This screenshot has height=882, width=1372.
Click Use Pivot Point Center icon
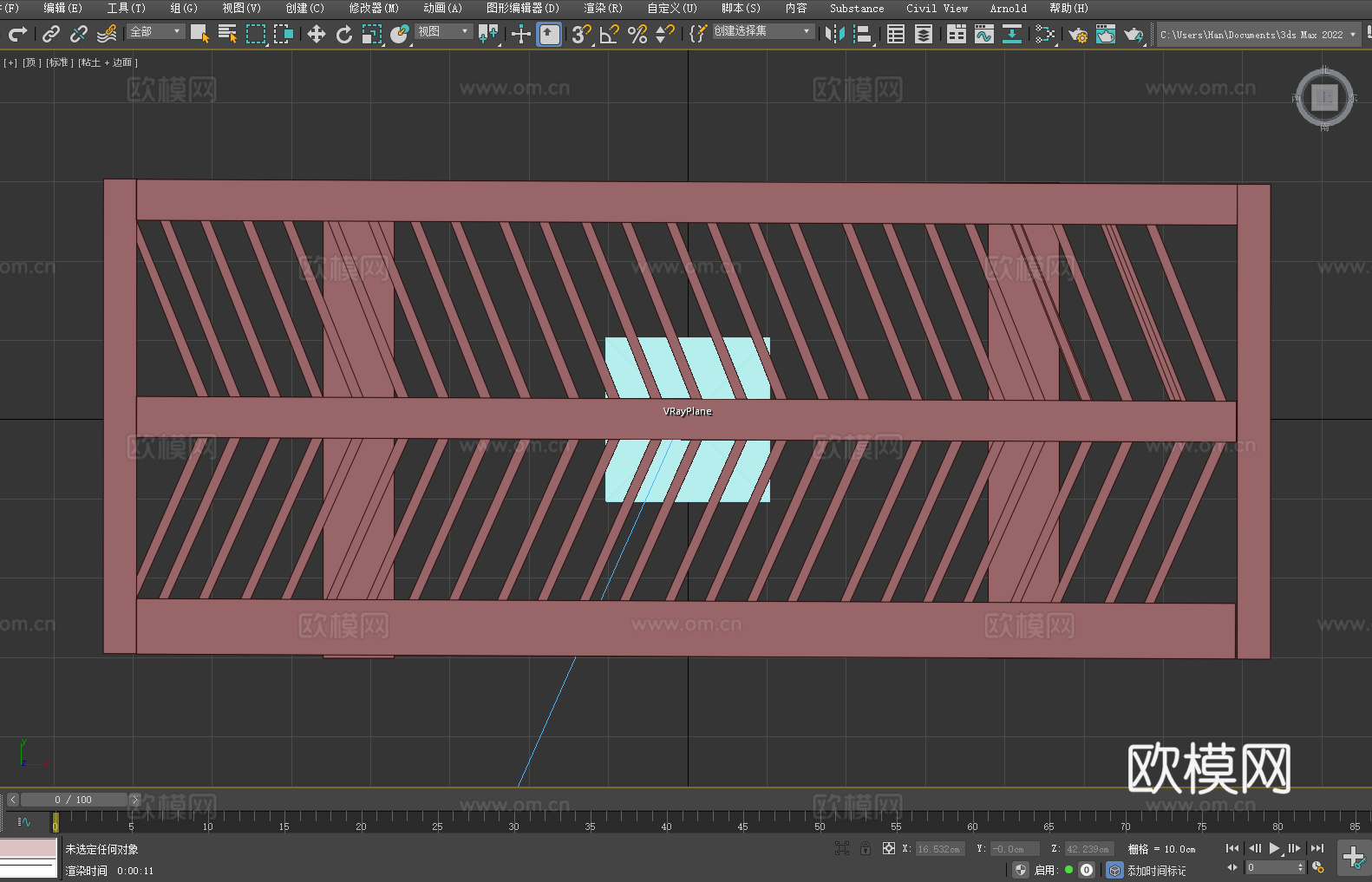pyautogui.click(x=488, y=34)
